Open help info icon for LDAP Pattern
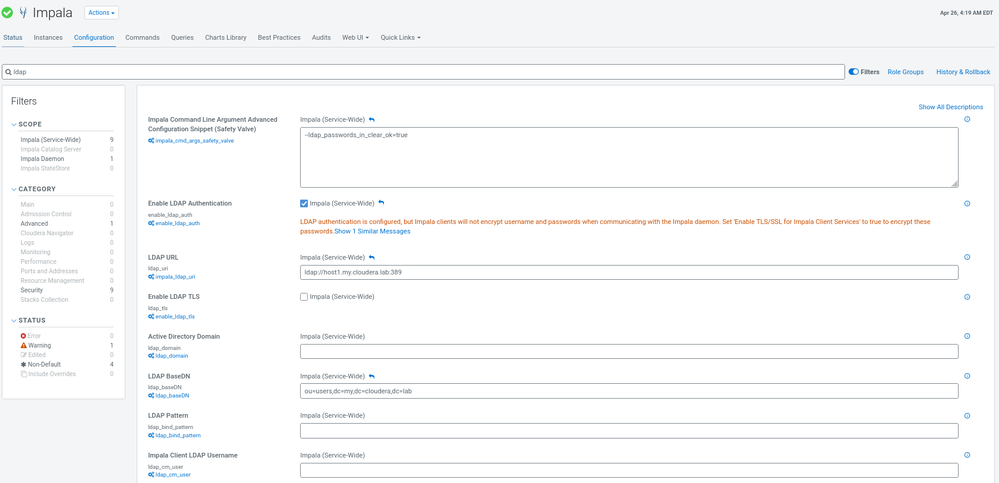Image resolution: width=999 pixels, height=483 pixels. pos(967,415)
